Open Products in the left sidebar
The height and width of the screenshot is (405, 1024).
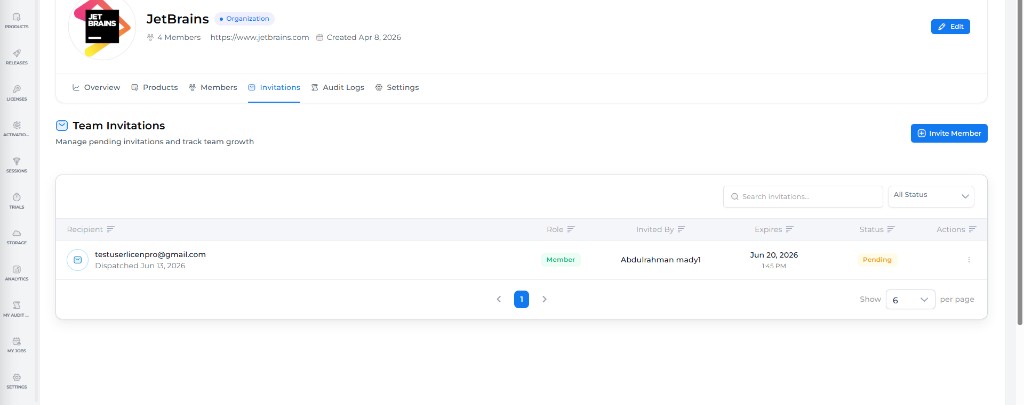(16, 20)
